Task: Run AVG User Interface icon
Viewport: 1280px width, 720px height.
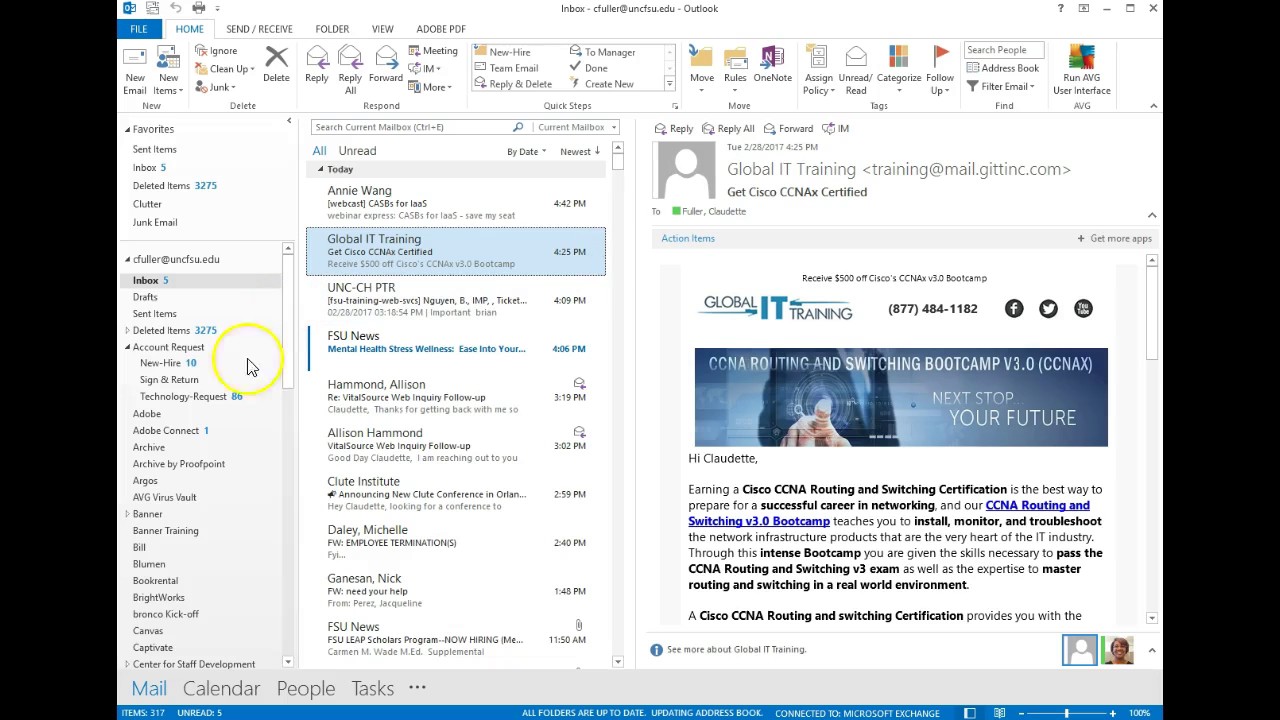Action: click(x=1081, y=58)
